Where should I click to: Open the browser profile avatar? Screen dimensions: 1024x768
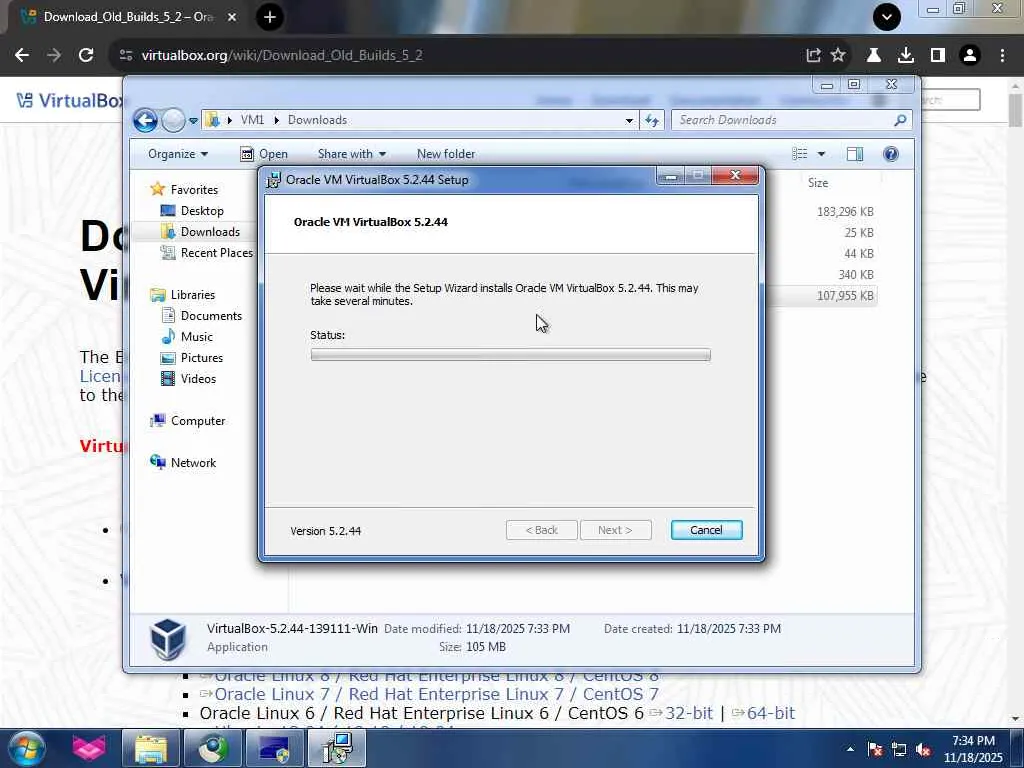970,56
